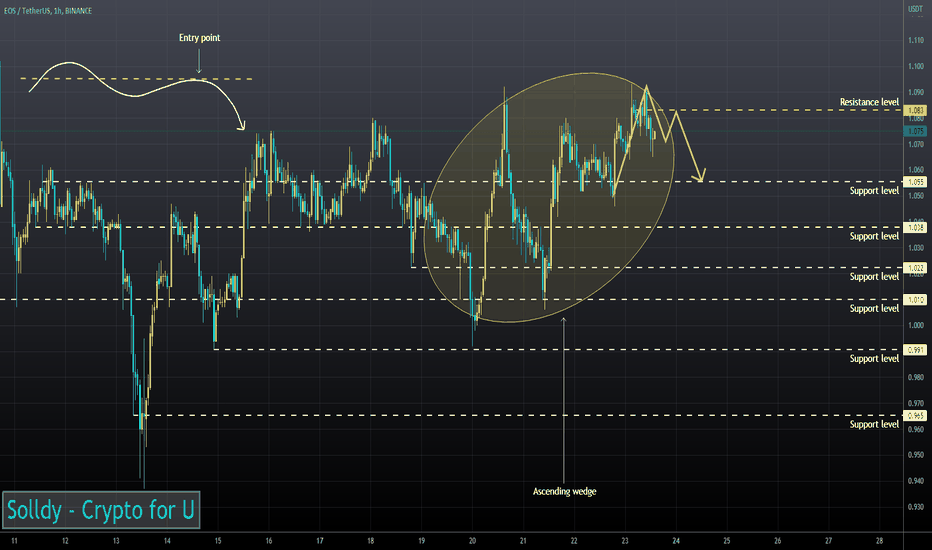Click date 26 on the time axis
The width and height of the screenshot is (932, 550).
click(x=777, y=541)
